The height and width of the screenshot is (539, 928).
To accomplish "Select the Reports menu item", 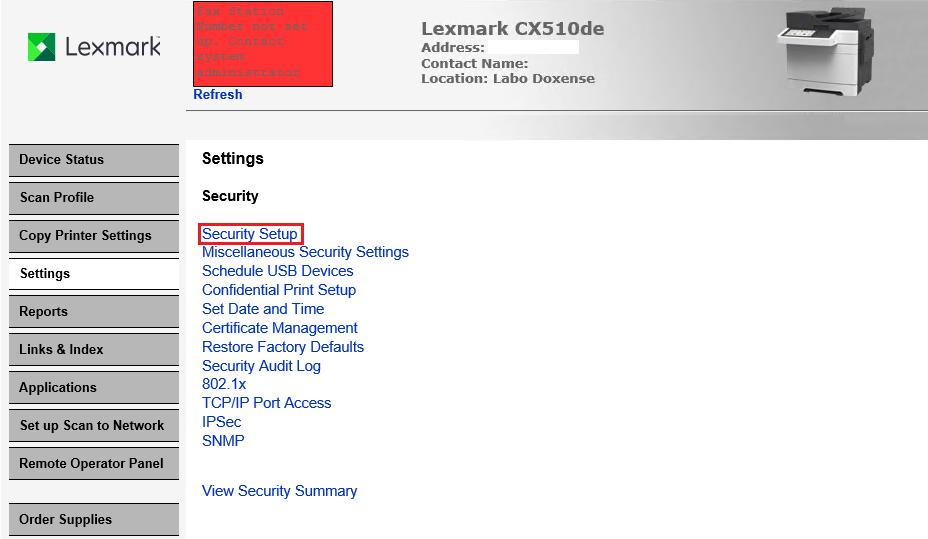I will click(x=93, y=312).
